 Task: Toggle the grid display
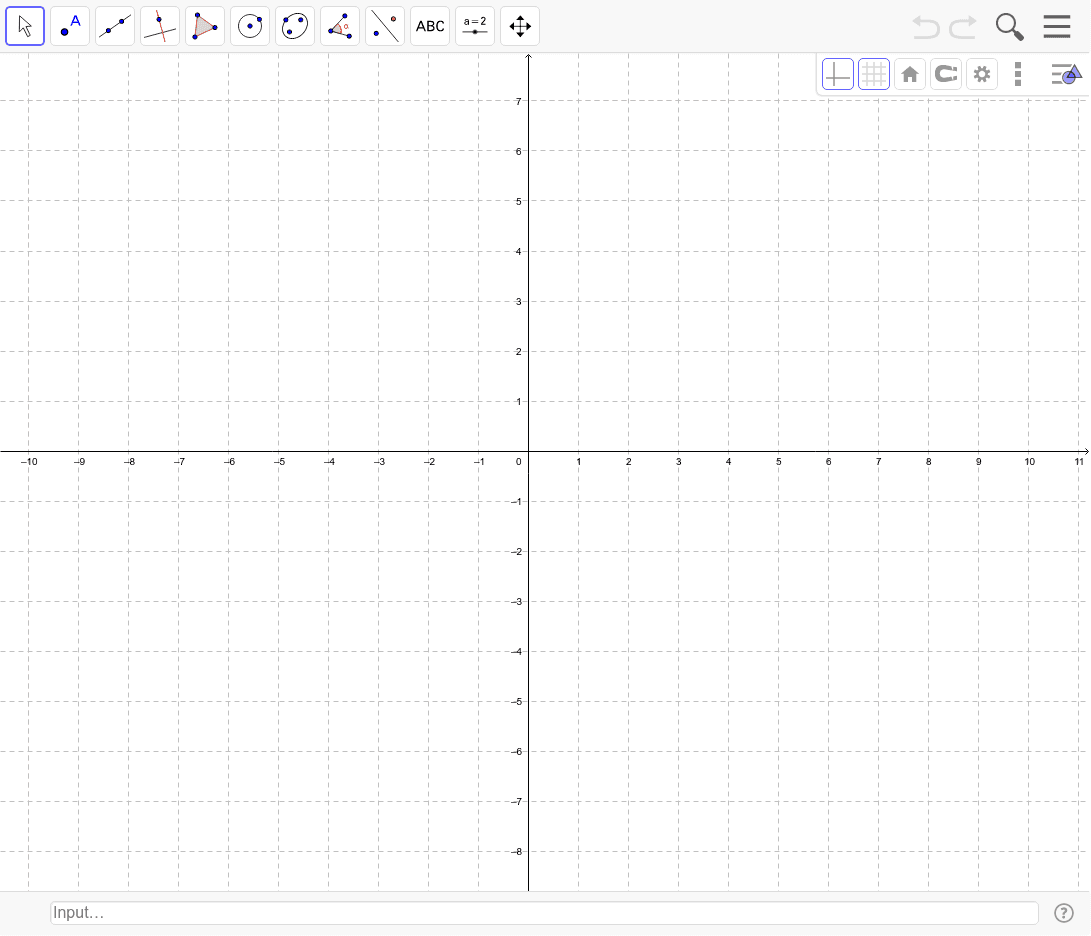click(874, 73)
